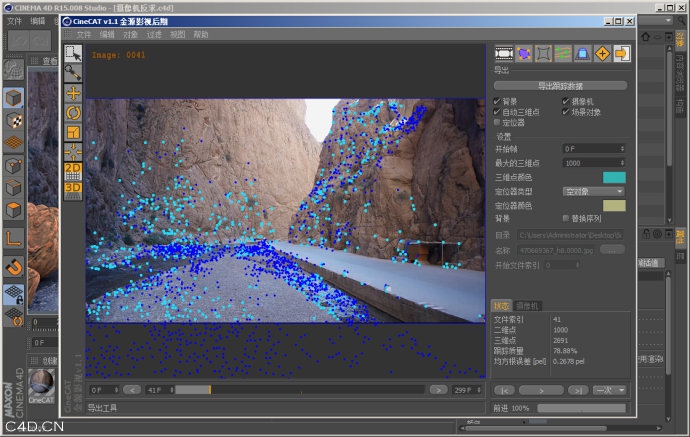Select the polygons mode cube icon in Cinema 4D
This screenshot has width=690, height=437.
point(14,210)
